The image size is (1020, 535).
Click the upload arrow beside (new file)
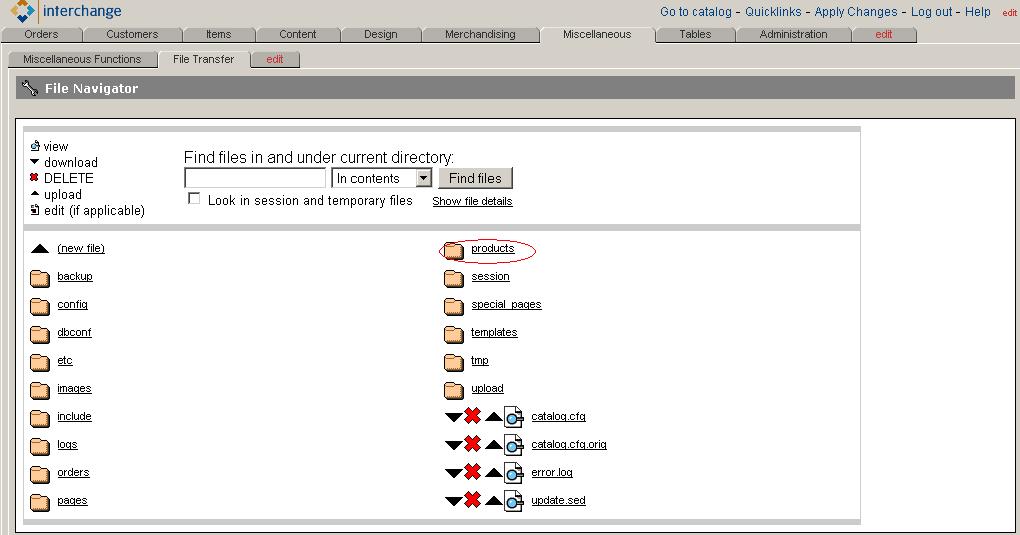click(x=40, y=249)
